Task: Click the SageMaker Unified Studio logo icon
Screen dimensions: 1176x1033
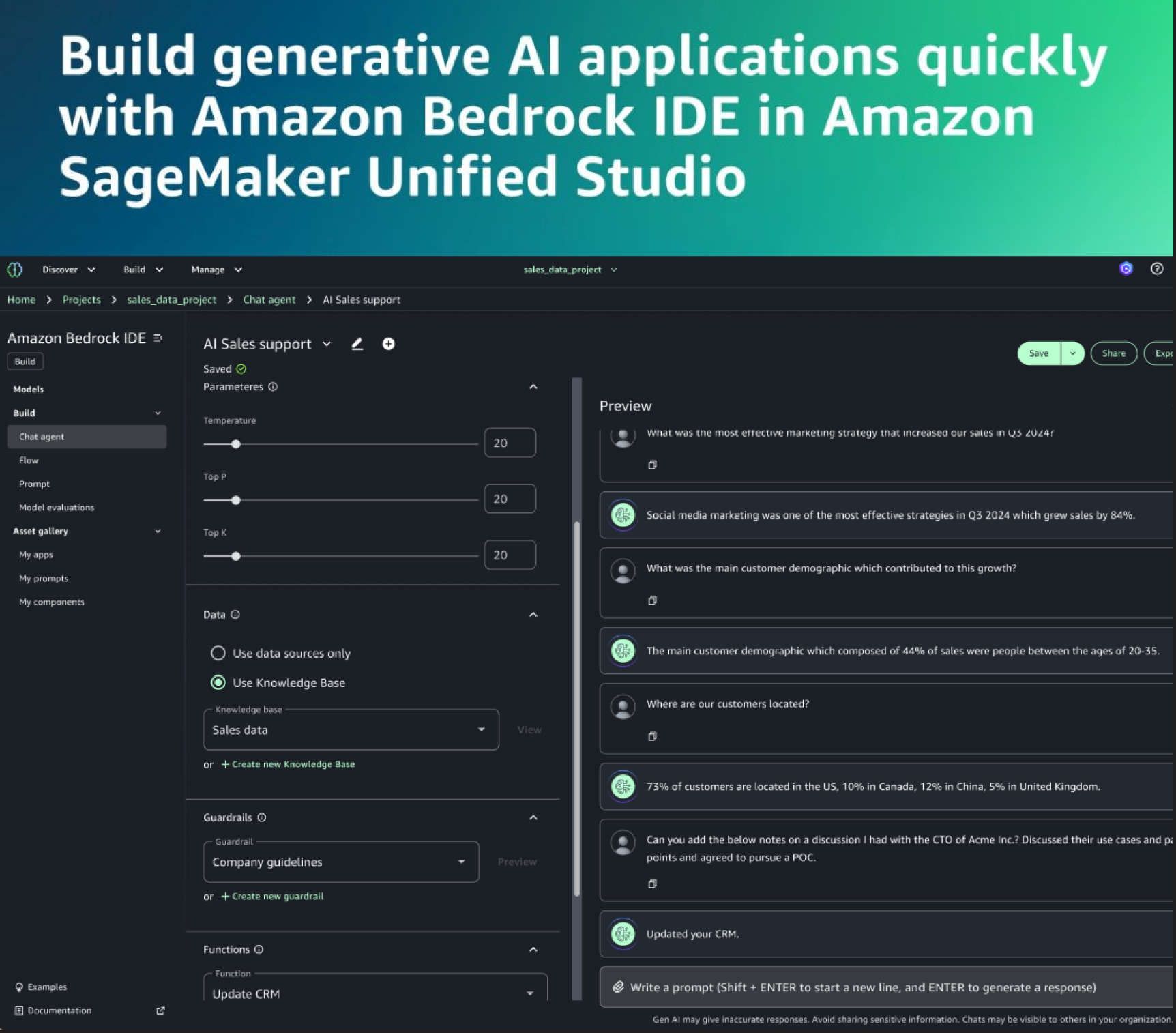Action: pyautogui.click(x=14, y=270)
